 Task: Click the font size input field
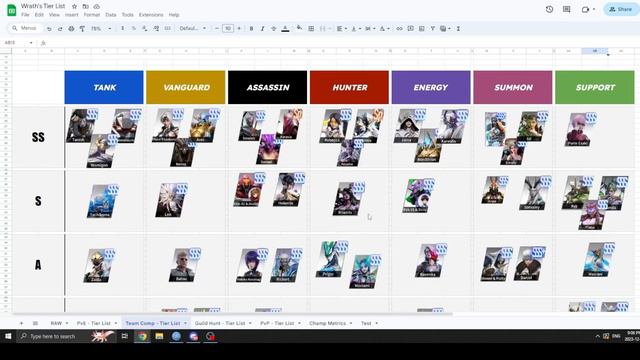[228, 29]
